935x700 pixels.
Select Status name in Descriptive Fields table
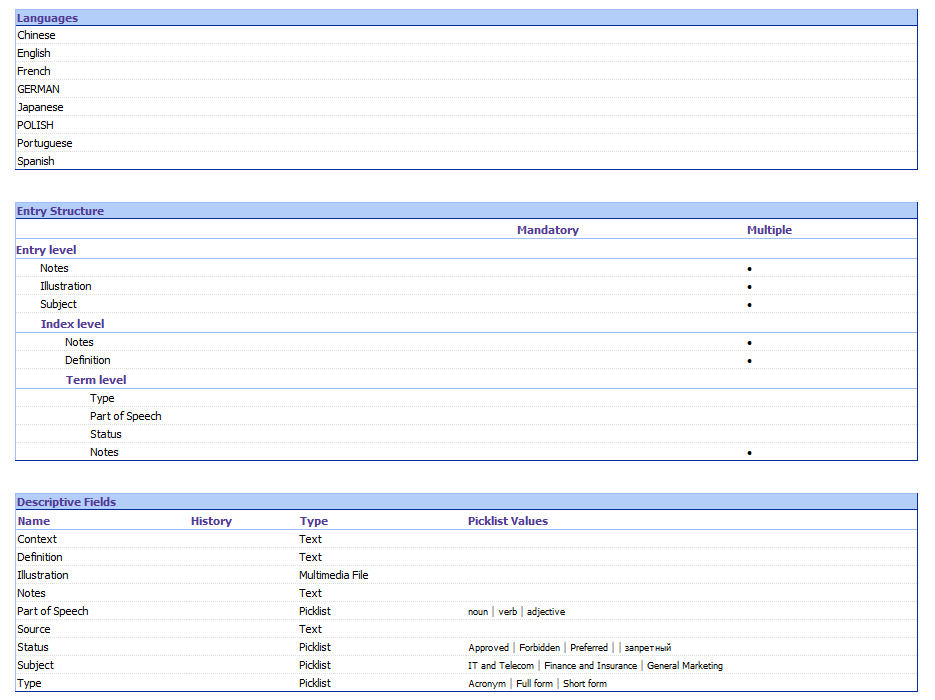click(33, 647)
